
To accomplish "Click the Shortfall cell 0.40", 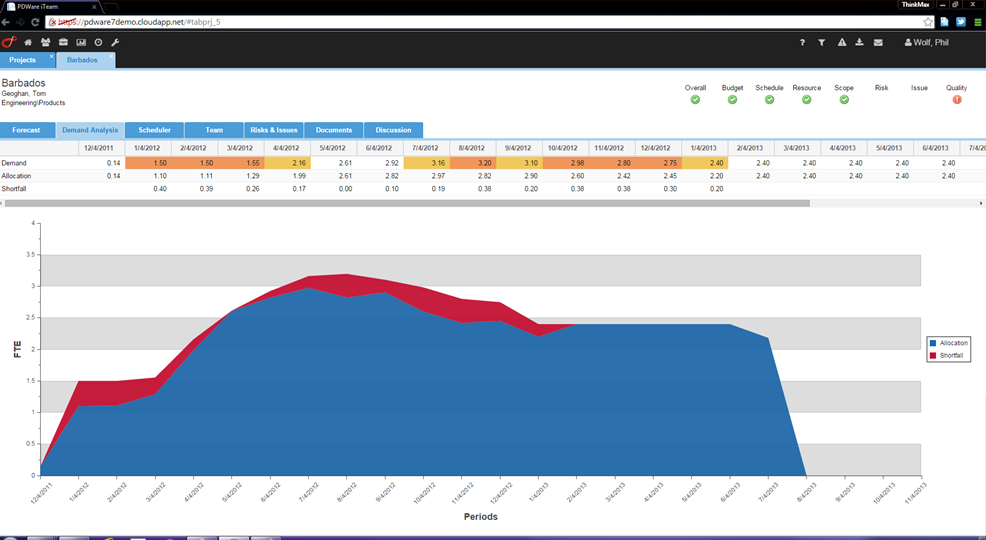I will (148, 189).
